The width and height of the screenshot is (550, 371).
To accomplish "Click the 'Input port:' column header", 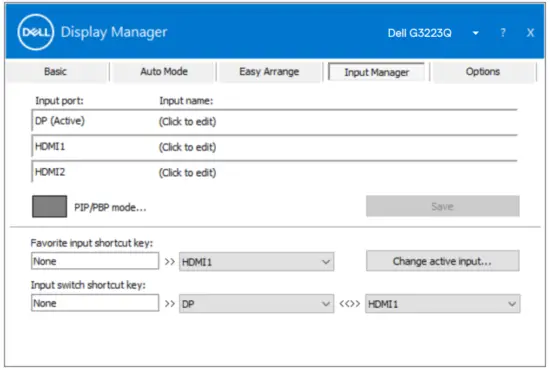I will point(59,101).
